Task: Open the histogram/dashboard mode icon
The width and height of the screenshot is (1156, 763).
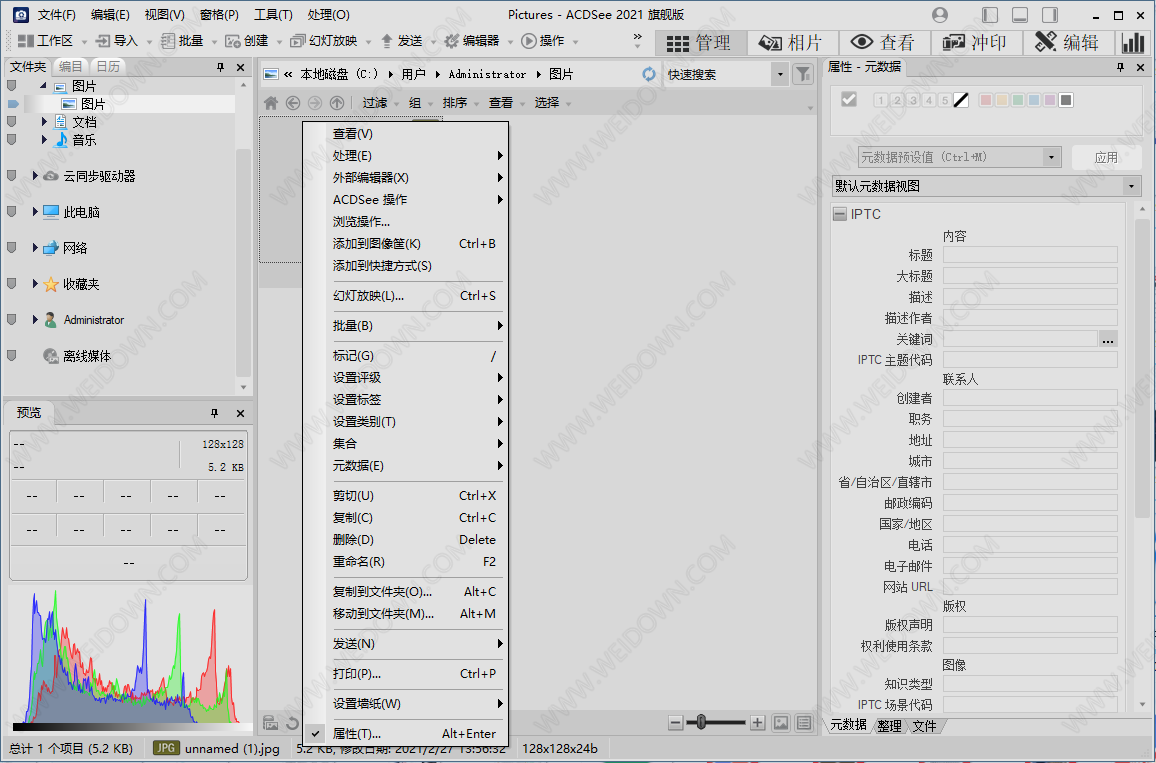Action: 1133,42
